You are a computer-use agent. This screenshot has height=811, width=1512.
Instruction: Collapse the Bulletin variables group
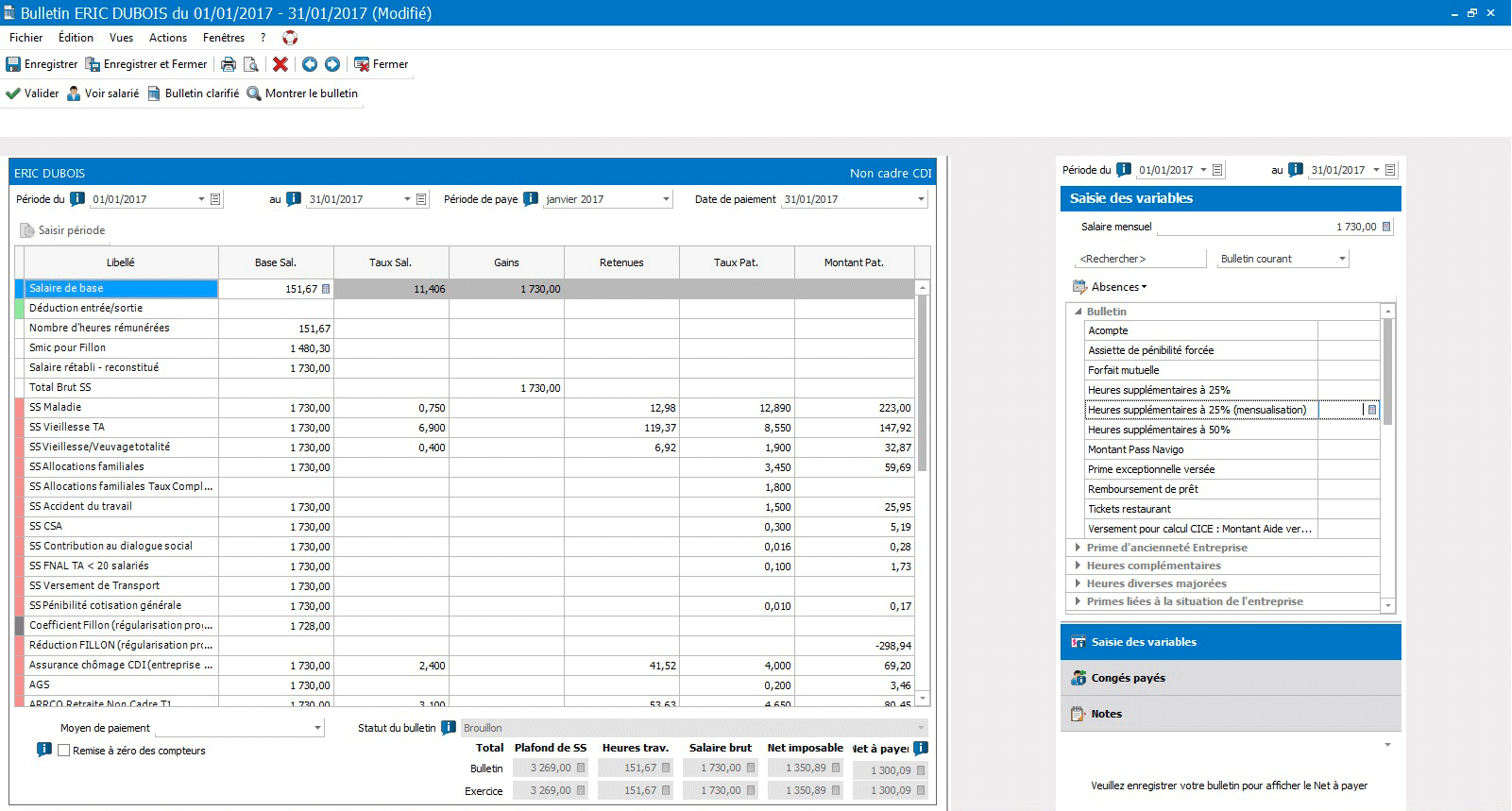click(x=1079, y=312)
